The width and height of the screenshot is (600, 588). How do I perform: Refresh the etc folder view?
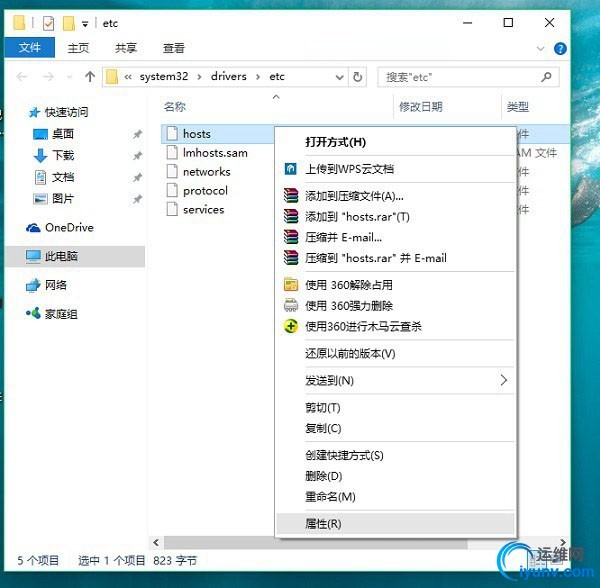[357, 77]
